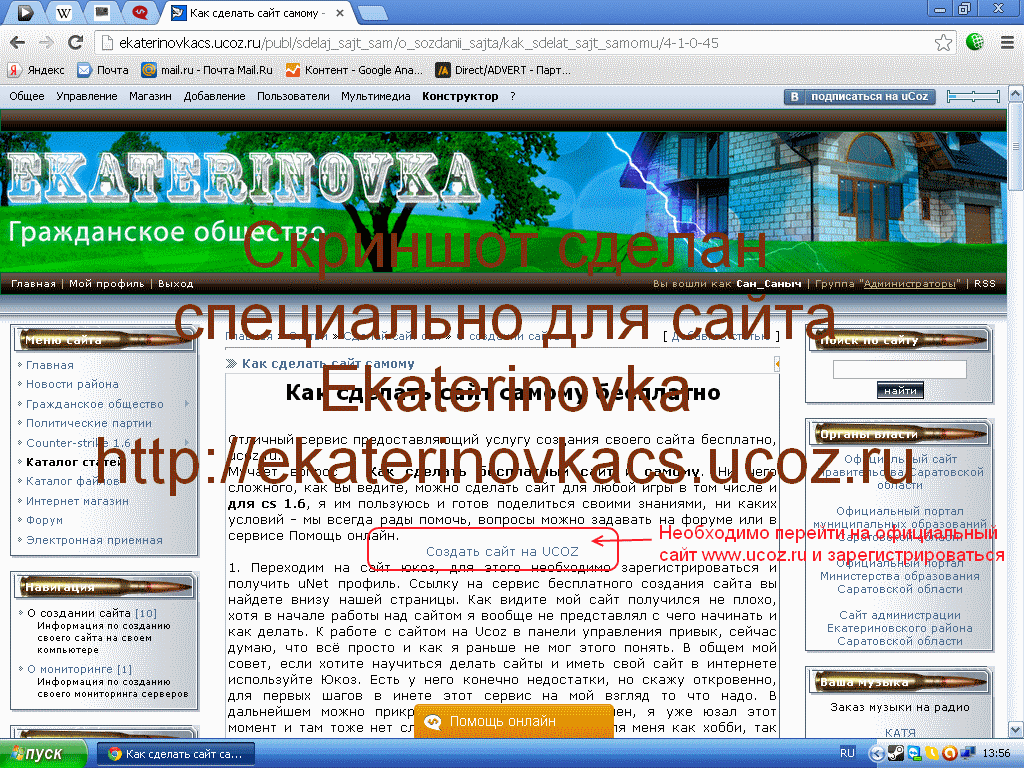
Task: Open the RSS feed link
Action: 985,283
